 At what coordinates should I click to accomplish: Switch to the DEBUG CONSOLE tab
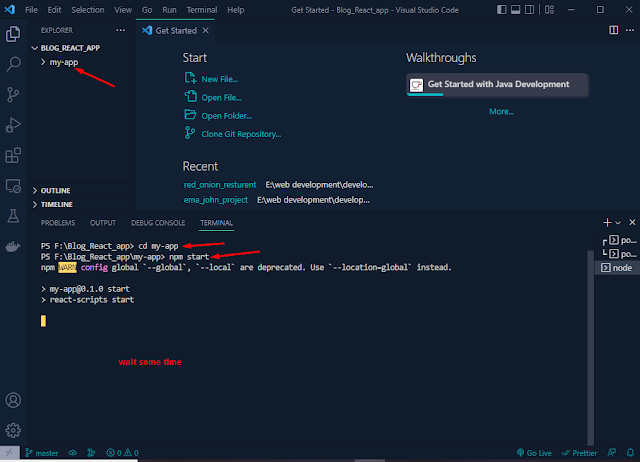tap(158, 223)
